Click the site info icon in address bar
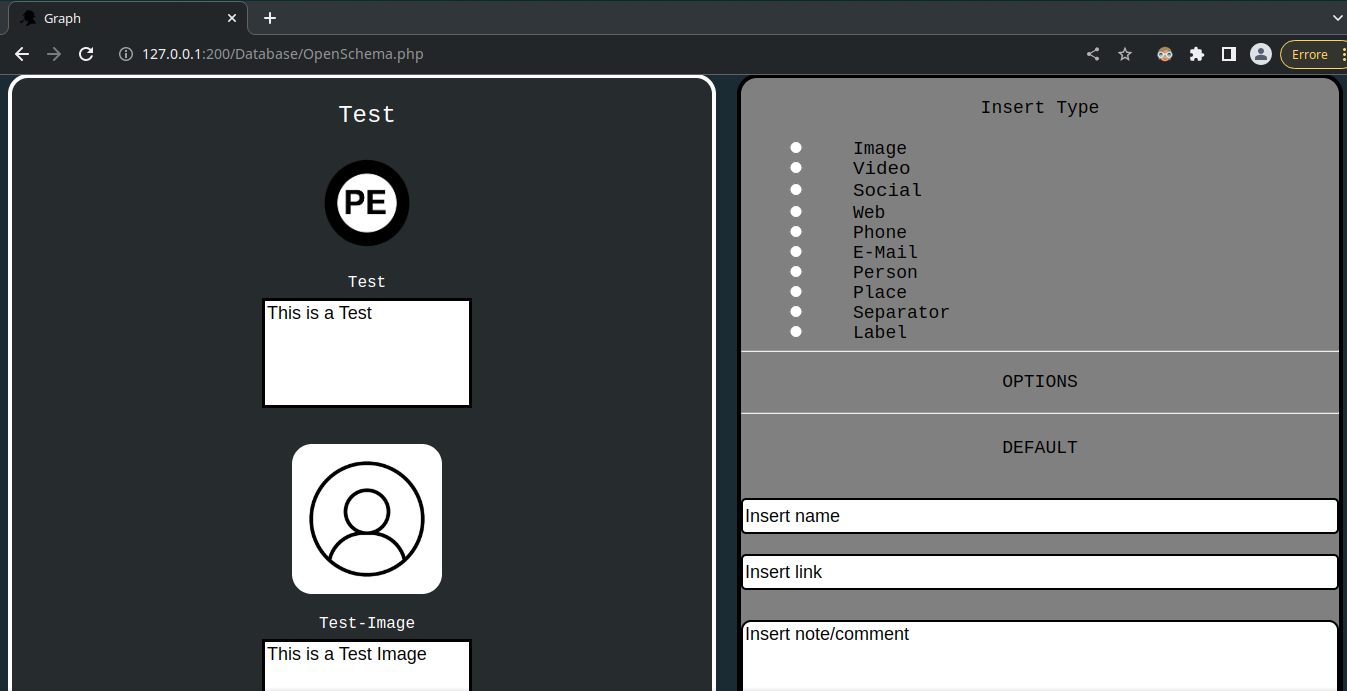Viewport: 1347px width, 691px height. [x=123, y=54]
